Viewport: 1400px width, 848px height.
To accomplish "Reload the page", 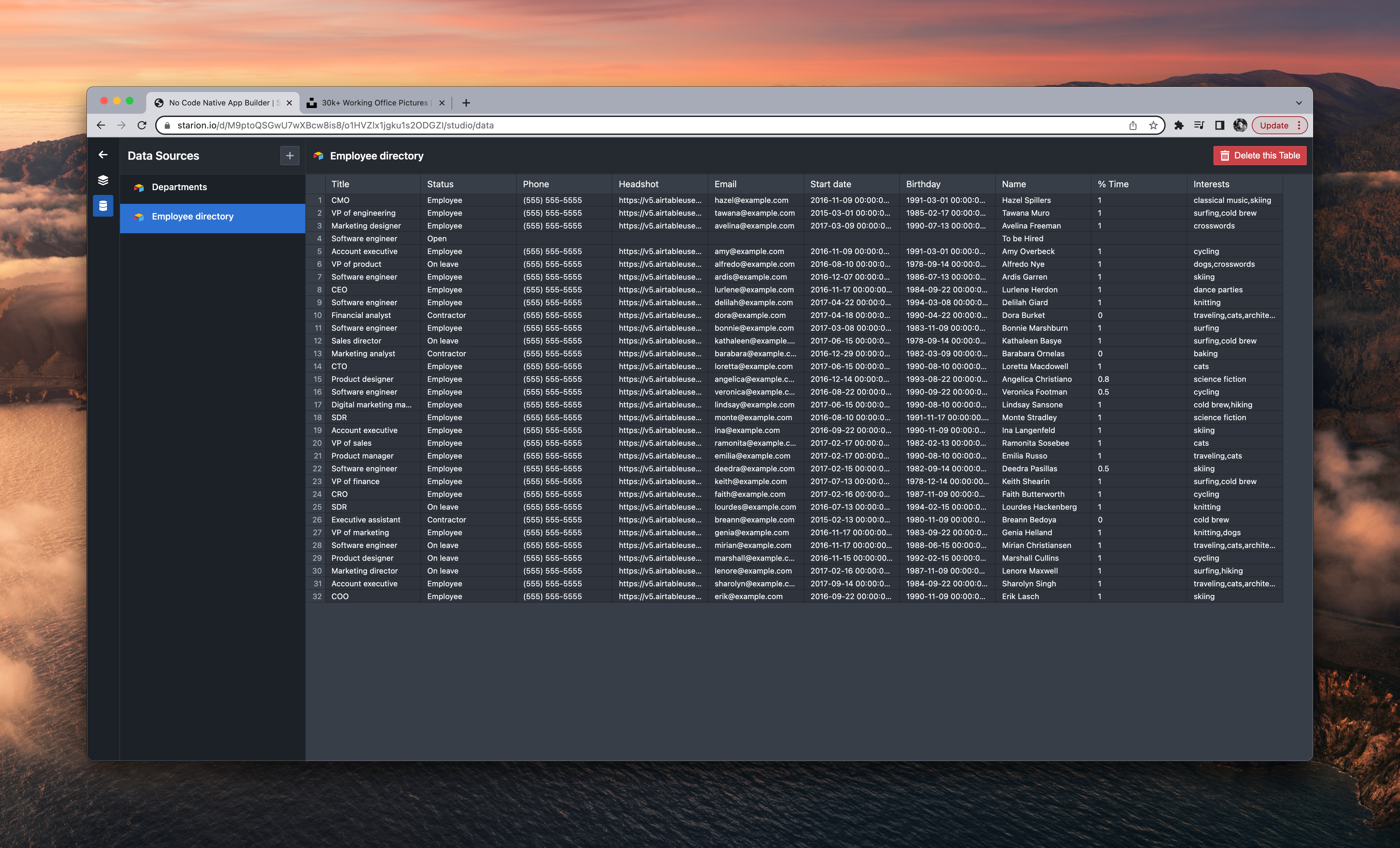I will coord(142,125).
